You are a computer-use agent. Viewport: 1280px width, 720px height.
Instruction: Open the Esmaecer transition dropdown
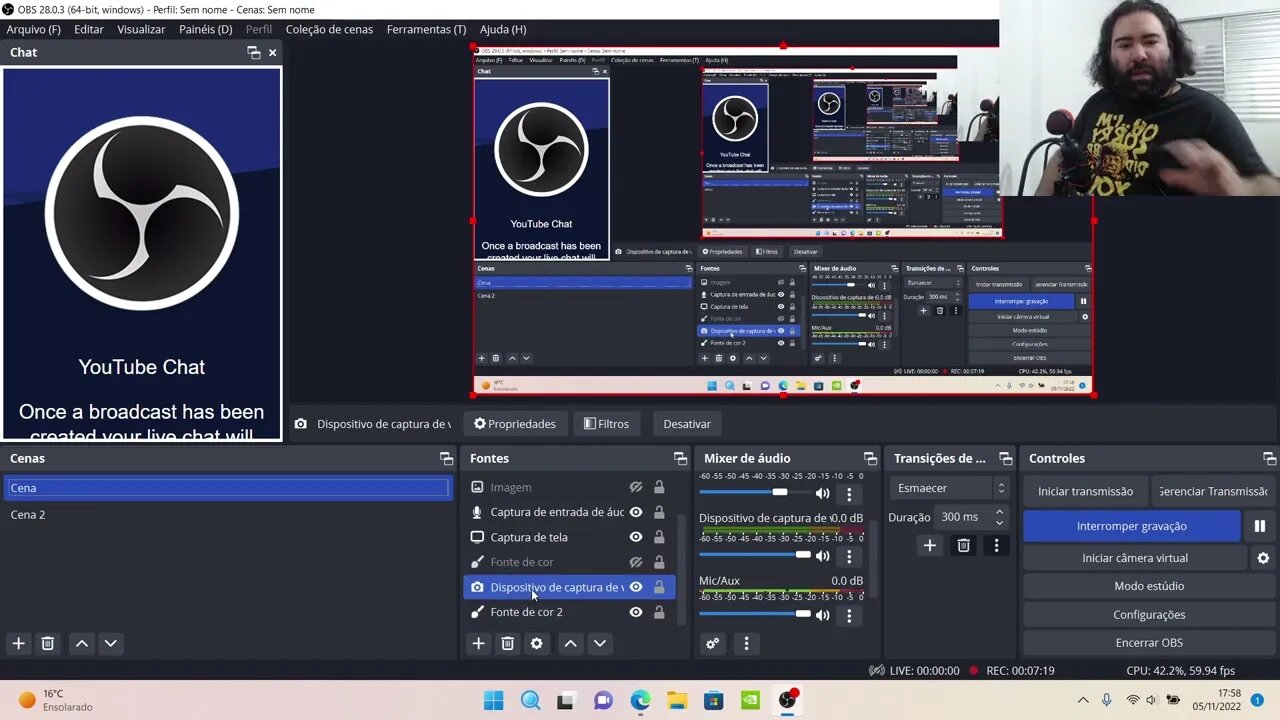point(949,488)
